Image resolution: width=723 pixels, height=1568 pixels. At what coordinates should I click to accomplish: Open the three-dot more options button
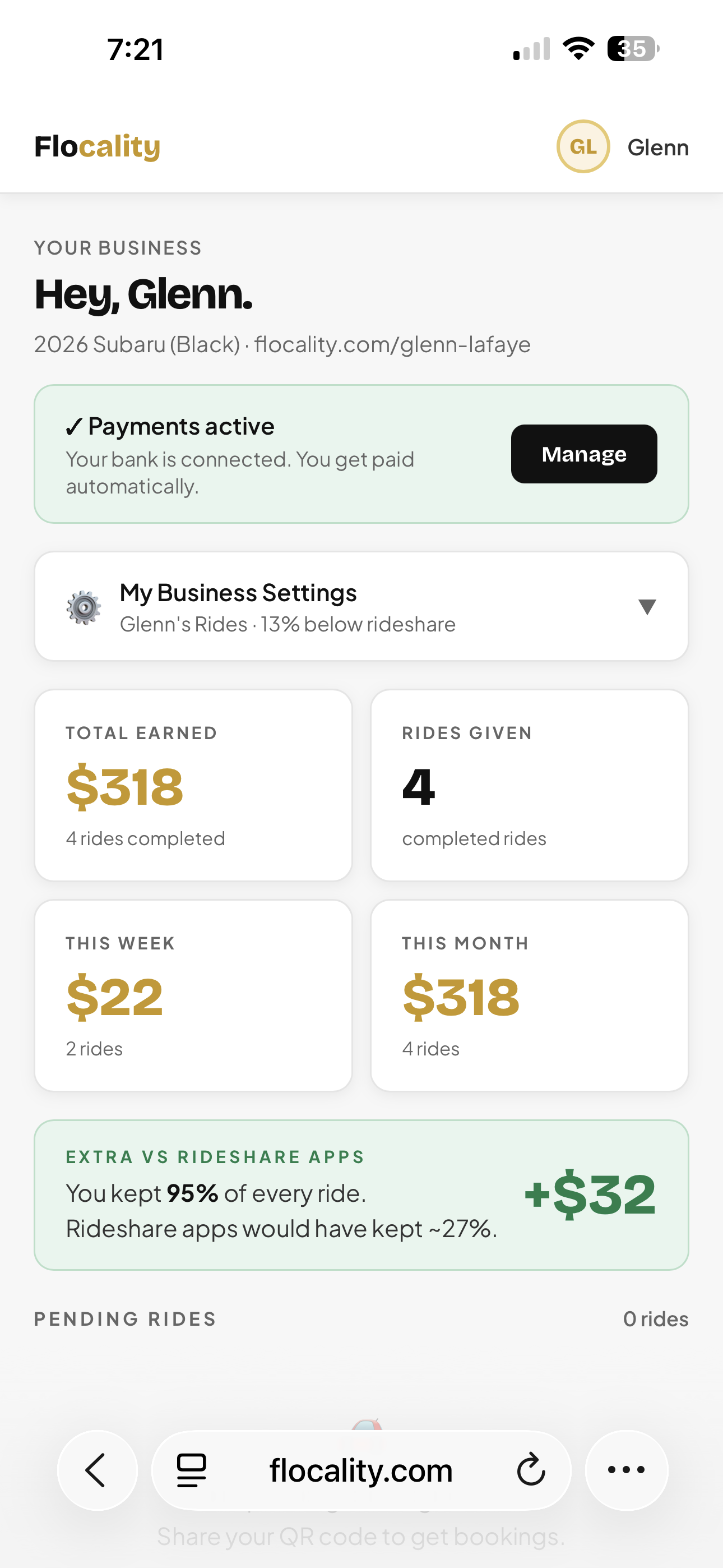point(626,1470)
